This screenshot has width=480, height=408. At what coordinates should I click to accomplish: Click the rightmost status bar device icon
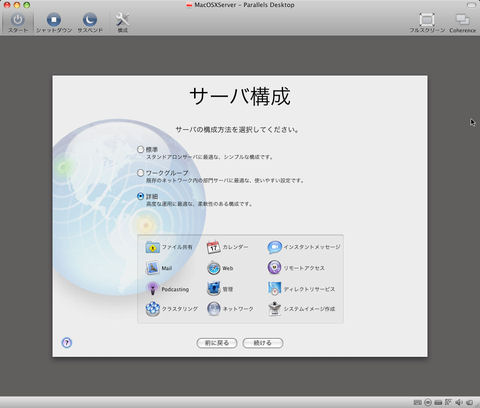click(470, 403)
